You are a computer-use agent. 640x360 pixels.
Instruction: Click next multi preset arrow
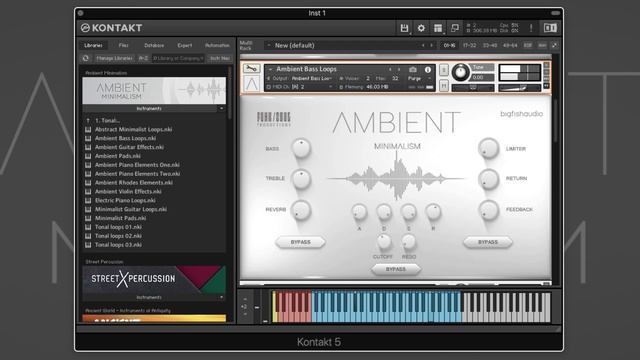pos(431,45)
